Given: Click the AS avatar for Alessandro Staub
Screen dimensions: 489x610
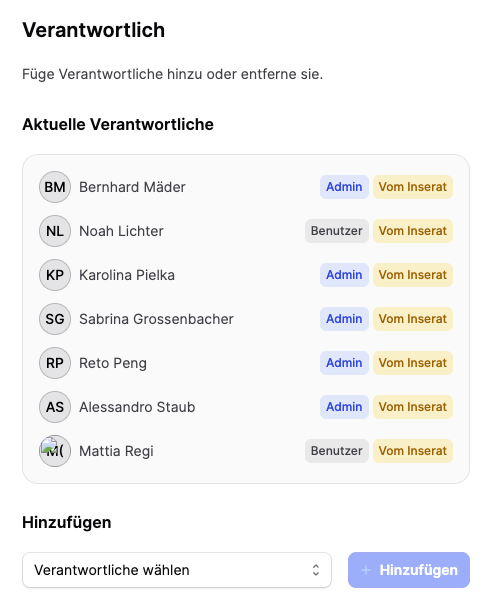Looking at the screenshot, I should coord(55,407).
